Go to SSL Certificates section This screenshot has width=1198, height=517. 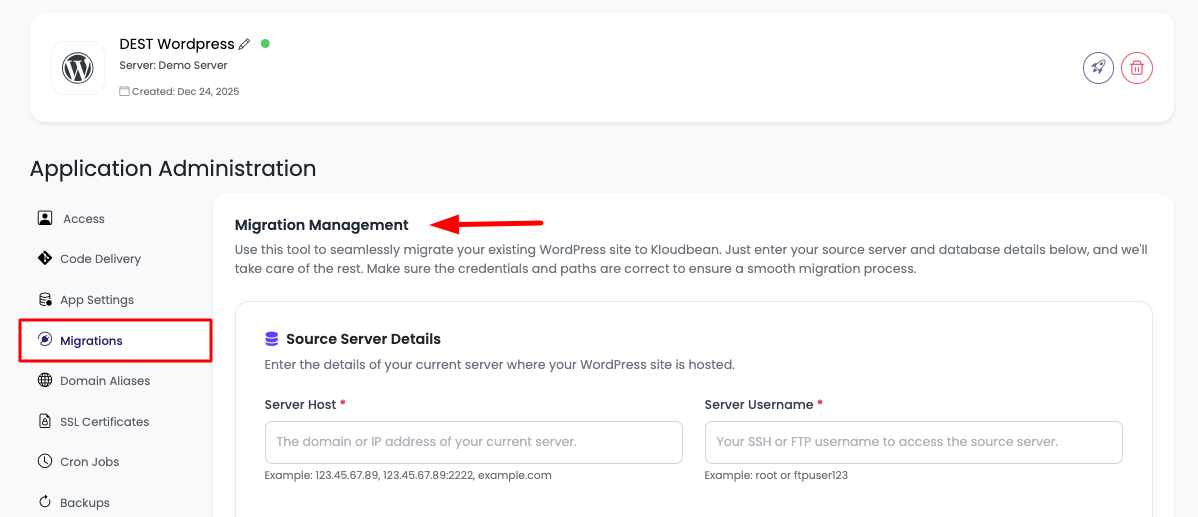click(104, 422)
